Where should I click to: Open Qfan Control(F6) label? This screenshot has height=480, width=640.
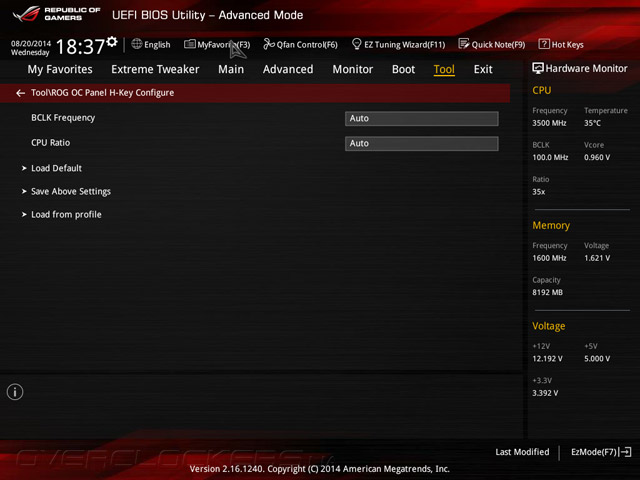[x=307, y=44]
